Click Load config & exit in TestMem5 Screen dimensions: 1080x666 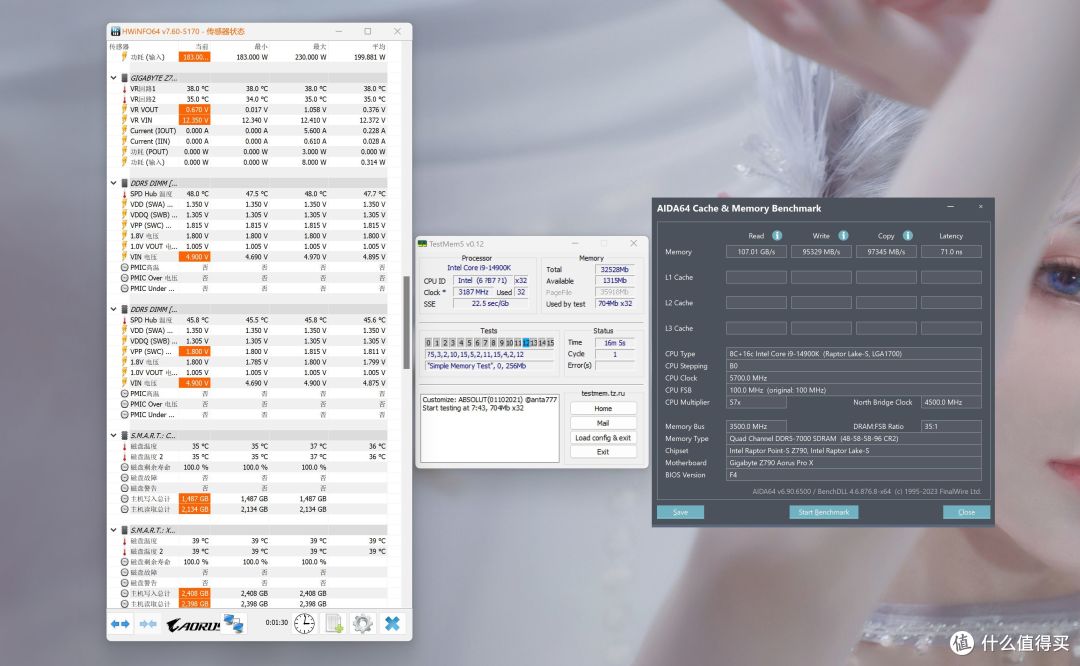pos(603,437)
